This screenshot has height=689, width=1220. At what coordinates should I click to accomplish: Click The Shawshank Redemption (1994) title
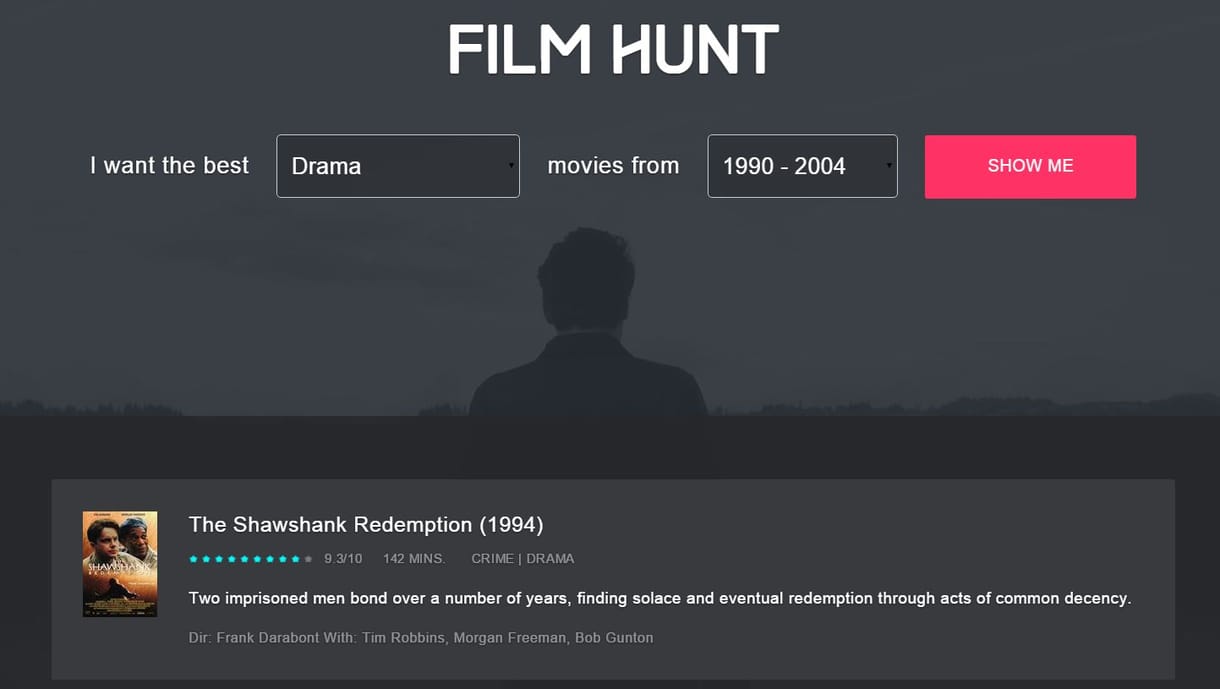tap(366, 525)
